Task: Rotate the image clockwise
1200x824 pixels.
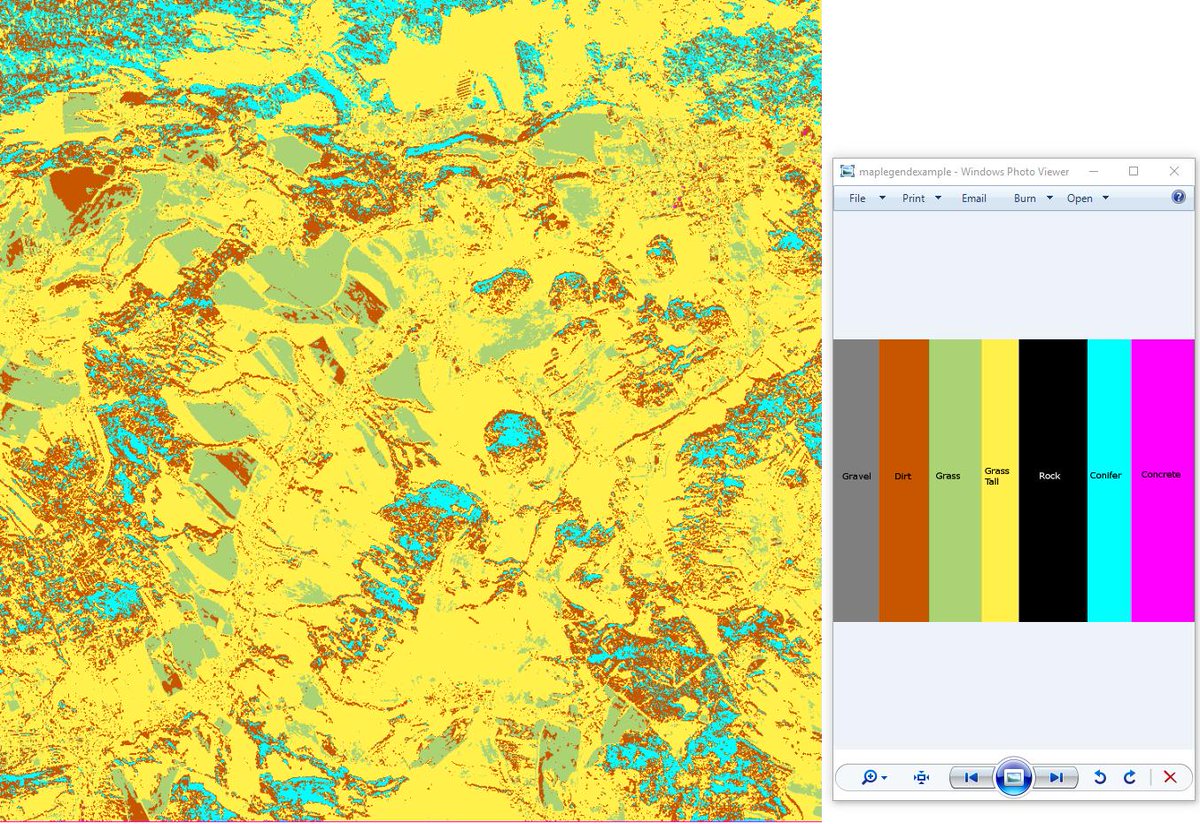Action: point(1130,777)
